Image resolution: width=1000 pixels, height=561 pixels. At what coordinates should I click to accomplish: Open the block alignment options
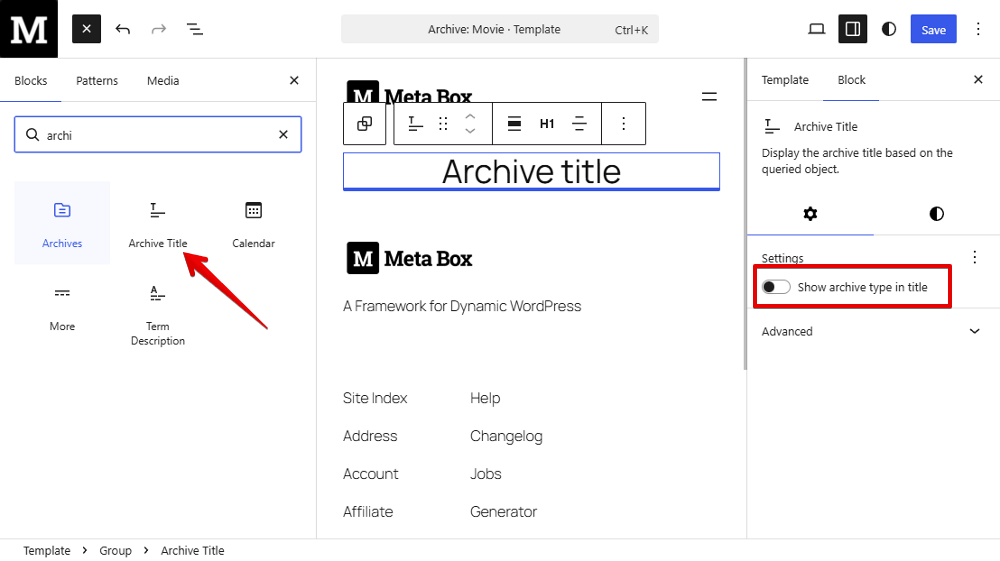(514, 124)
